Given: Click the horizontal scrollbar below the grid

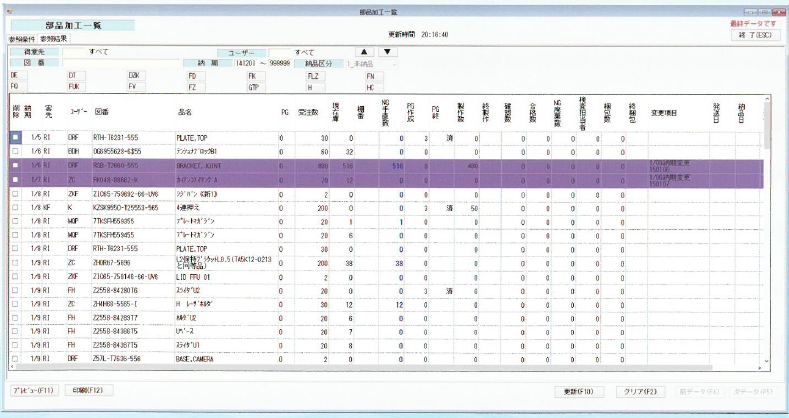Looking at the screenshot, I should (x=362, y=367).
